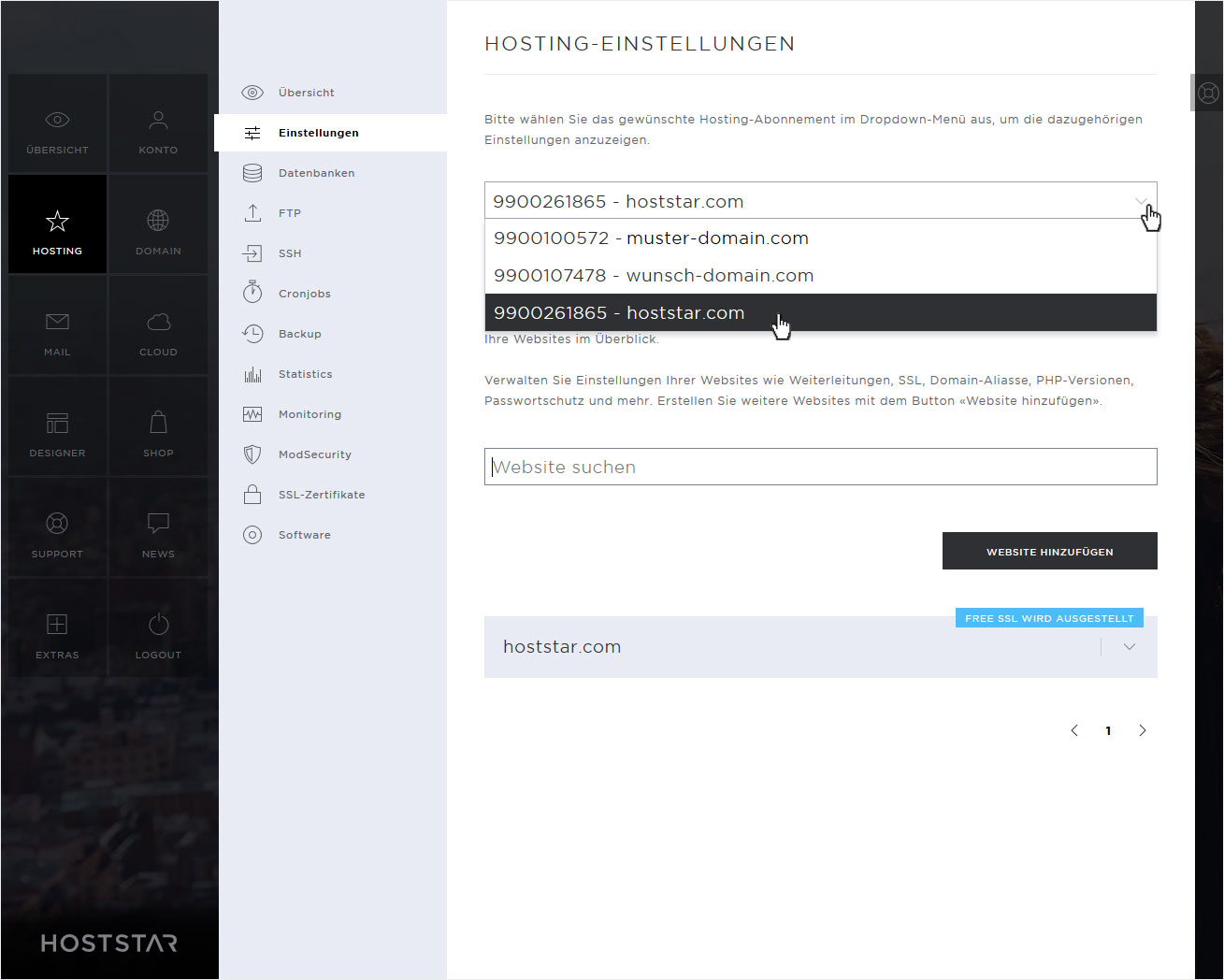Open the Konto person tile
This screenshot has height=980, width=1224.
(x=158, y=123)
